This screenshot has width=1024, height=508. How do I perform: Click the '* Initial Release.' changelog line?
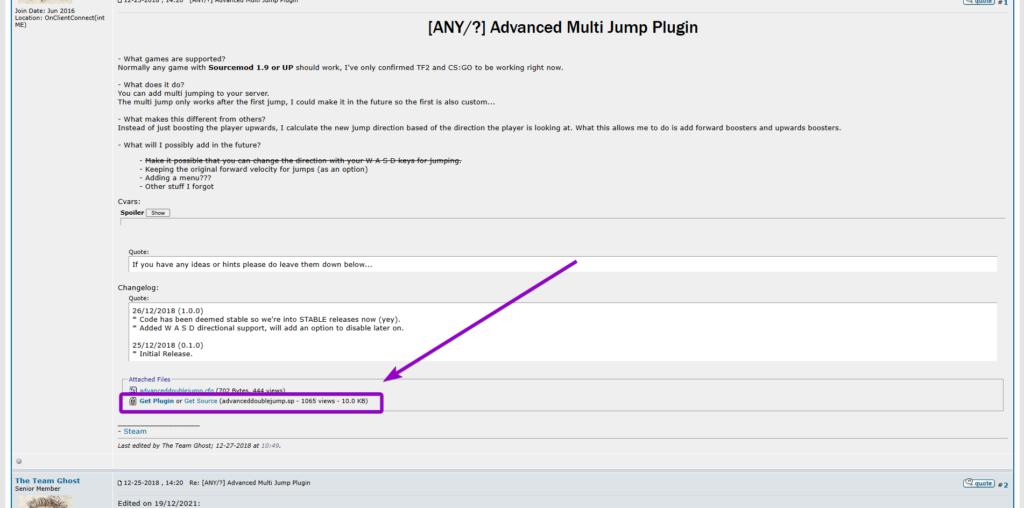coord(163,354)
